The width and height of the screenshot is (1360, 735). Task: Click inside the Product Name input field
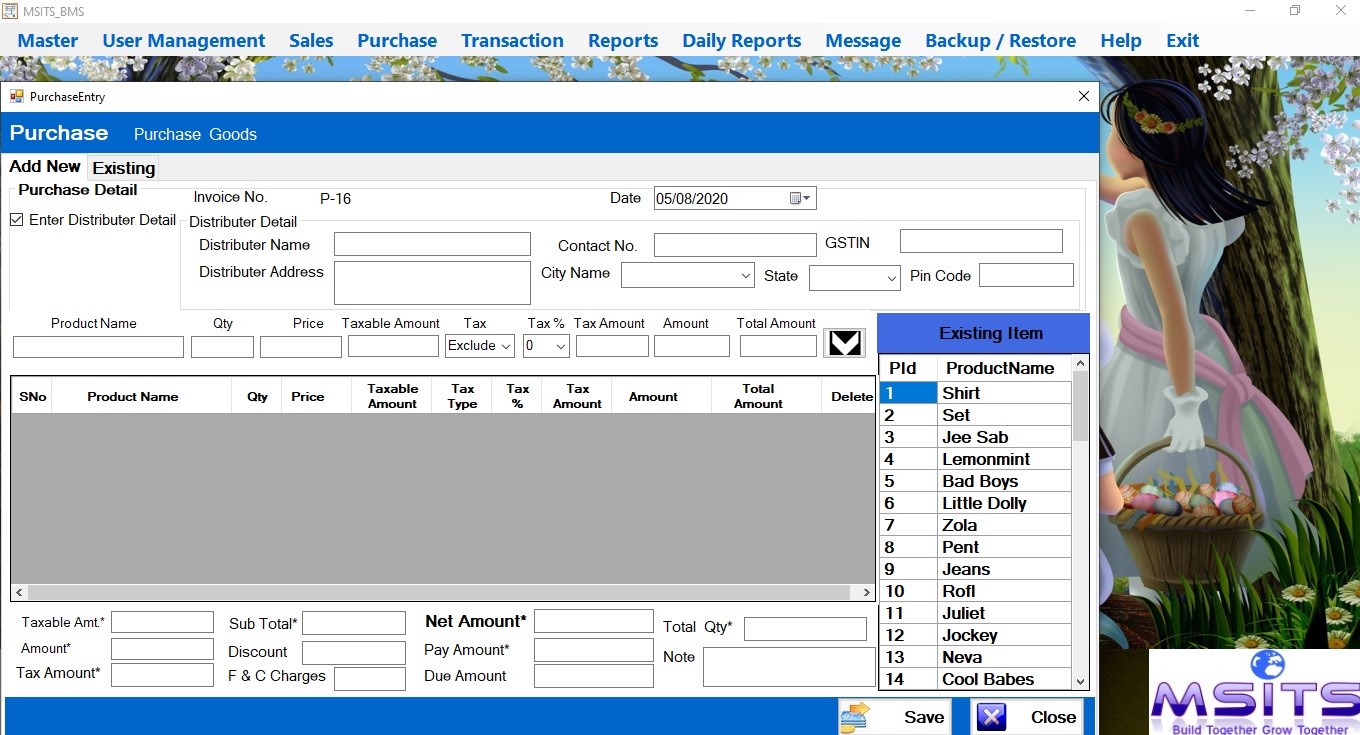[x=97, y=346]
